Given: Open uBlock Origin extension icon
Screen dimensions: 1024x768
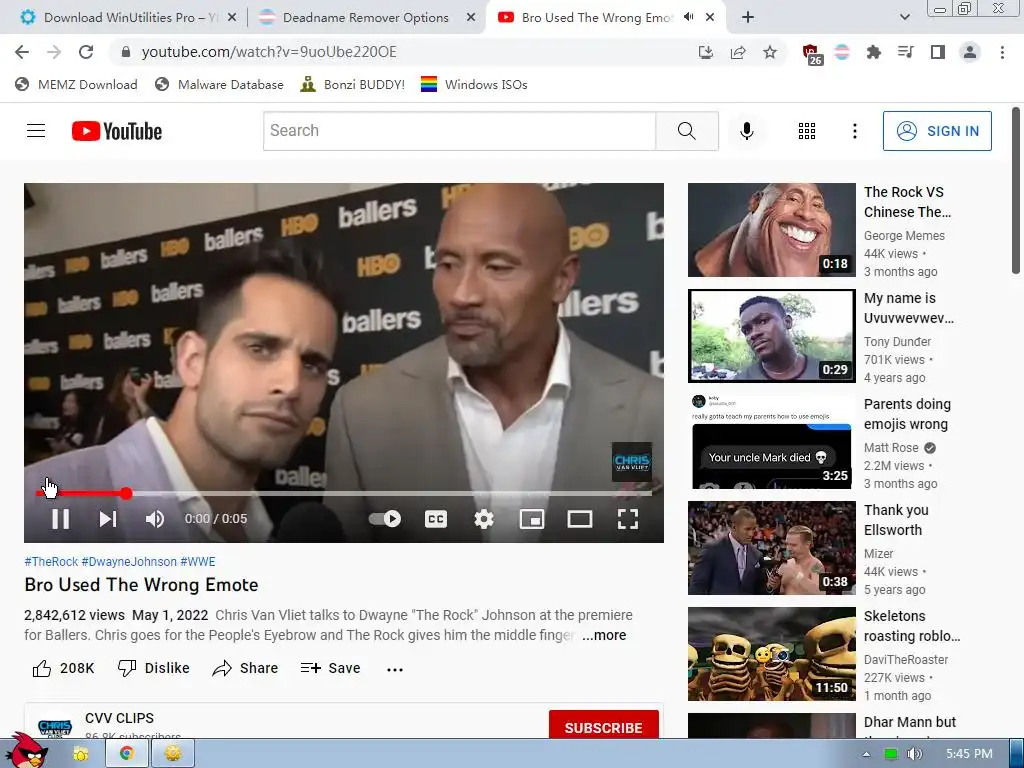Looking at the screenshot, I should pyautogui.click(x=810, y=54).
